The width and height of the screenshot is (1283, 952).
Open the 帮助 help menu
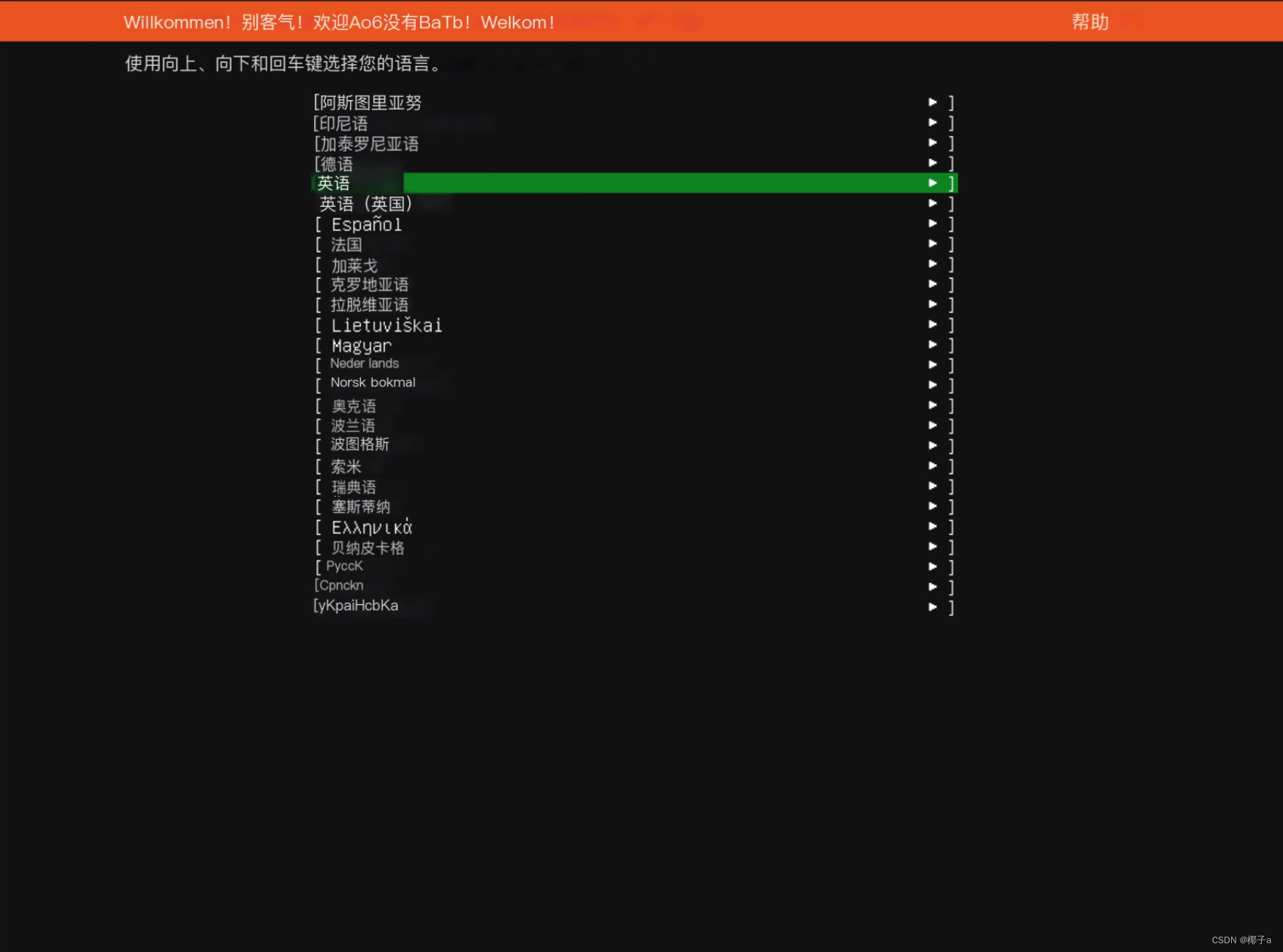click(1089, 22)
